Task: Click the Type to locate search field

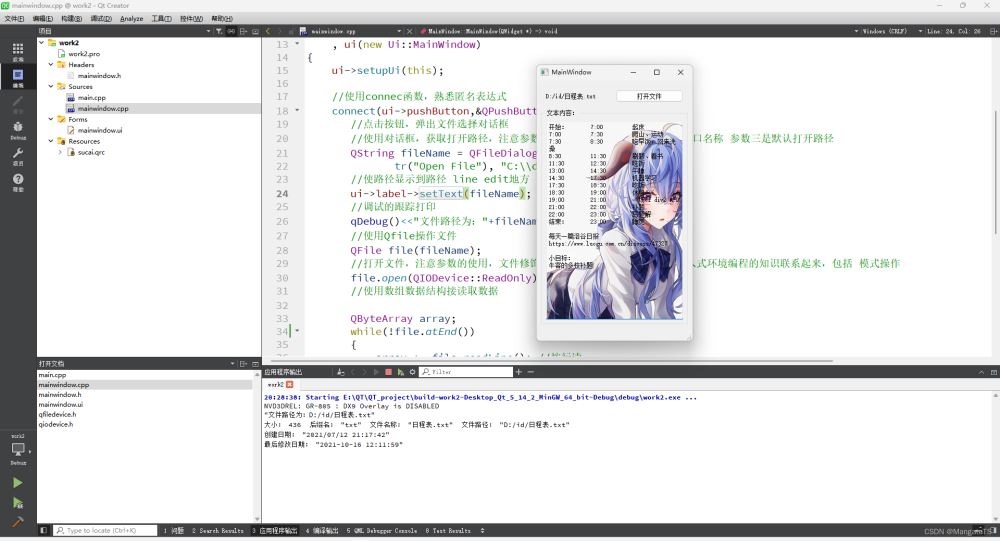Action: (x=109, y=530)
